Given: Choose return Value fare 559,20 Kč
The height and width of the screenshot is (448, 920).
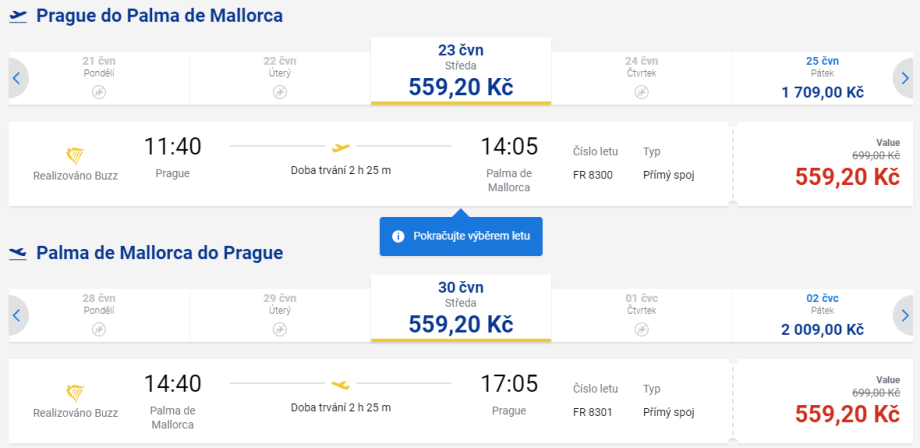Looking at the screenshot, I should (x=847, y=413).
